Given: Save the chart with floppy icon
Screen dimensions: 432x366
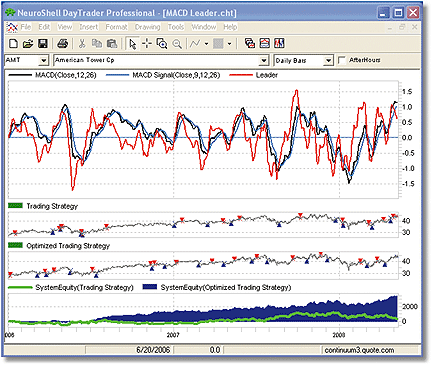Looking at the screenshot, I should [43, 44].
